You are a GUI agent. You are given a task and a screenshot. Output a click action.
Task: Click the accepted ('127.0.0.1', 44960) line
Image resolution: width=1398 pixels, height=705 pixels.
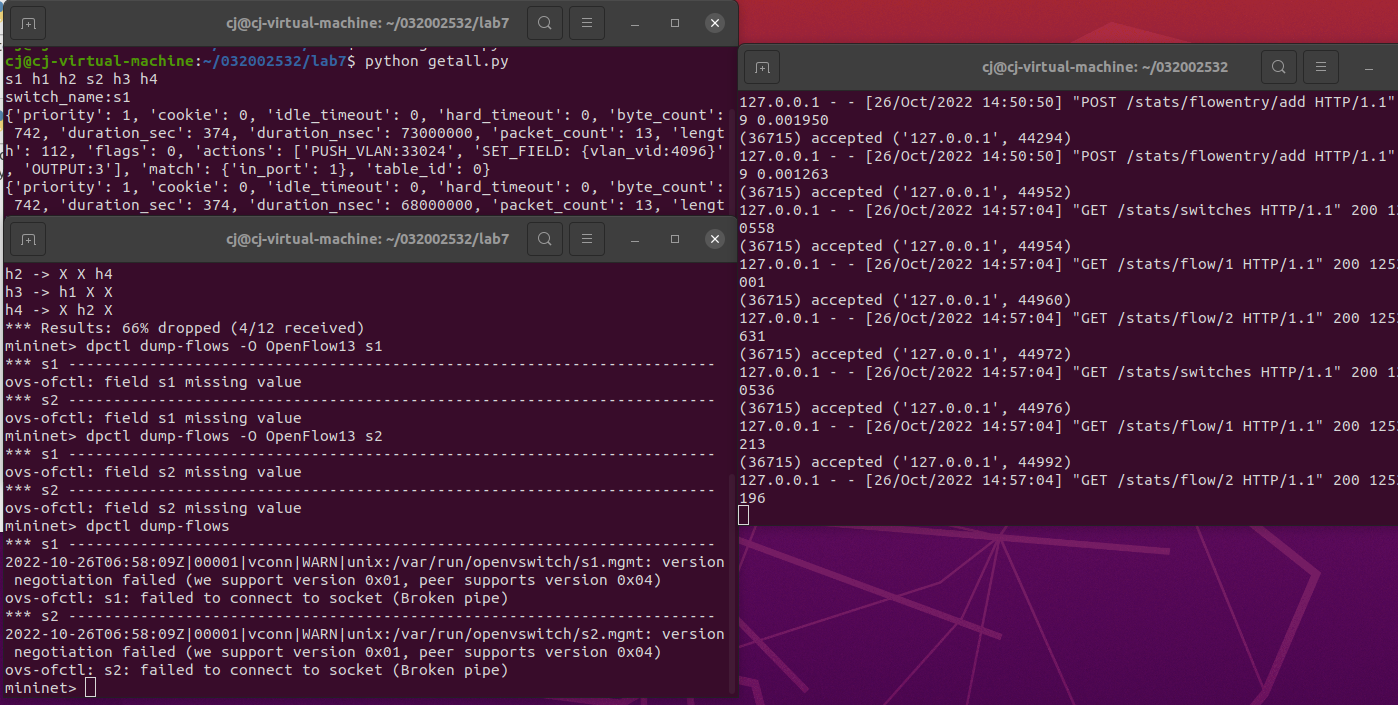click(x=905, y=300)
